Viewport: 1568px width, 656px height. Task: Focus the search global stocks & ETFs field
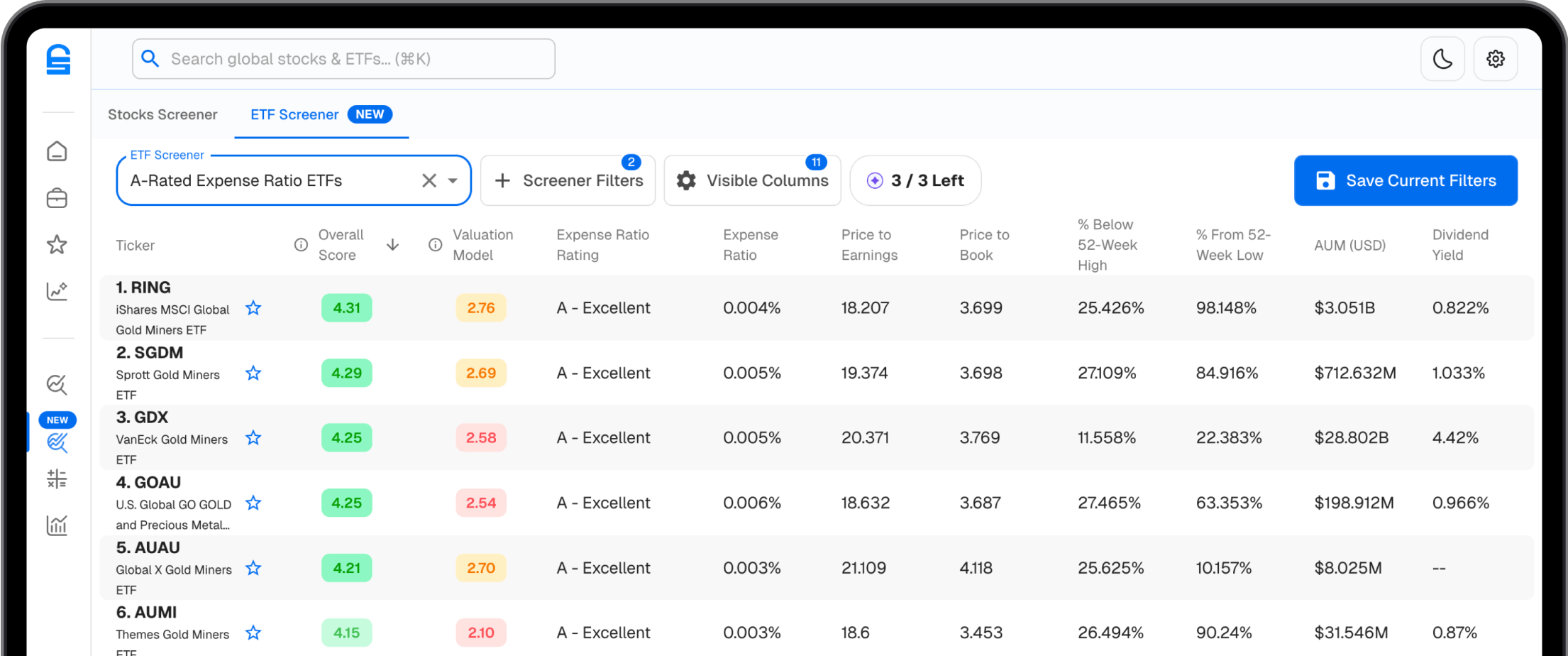343,59
